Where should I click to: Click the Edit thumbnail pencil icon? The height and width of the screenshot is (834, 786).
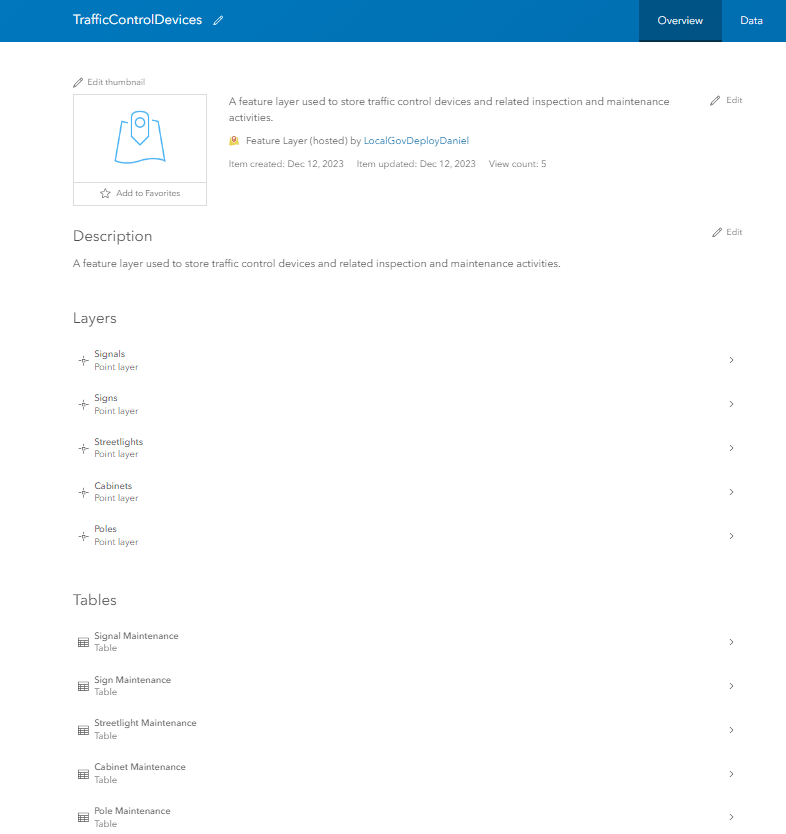pyautogui.click(x=78, y=82)
